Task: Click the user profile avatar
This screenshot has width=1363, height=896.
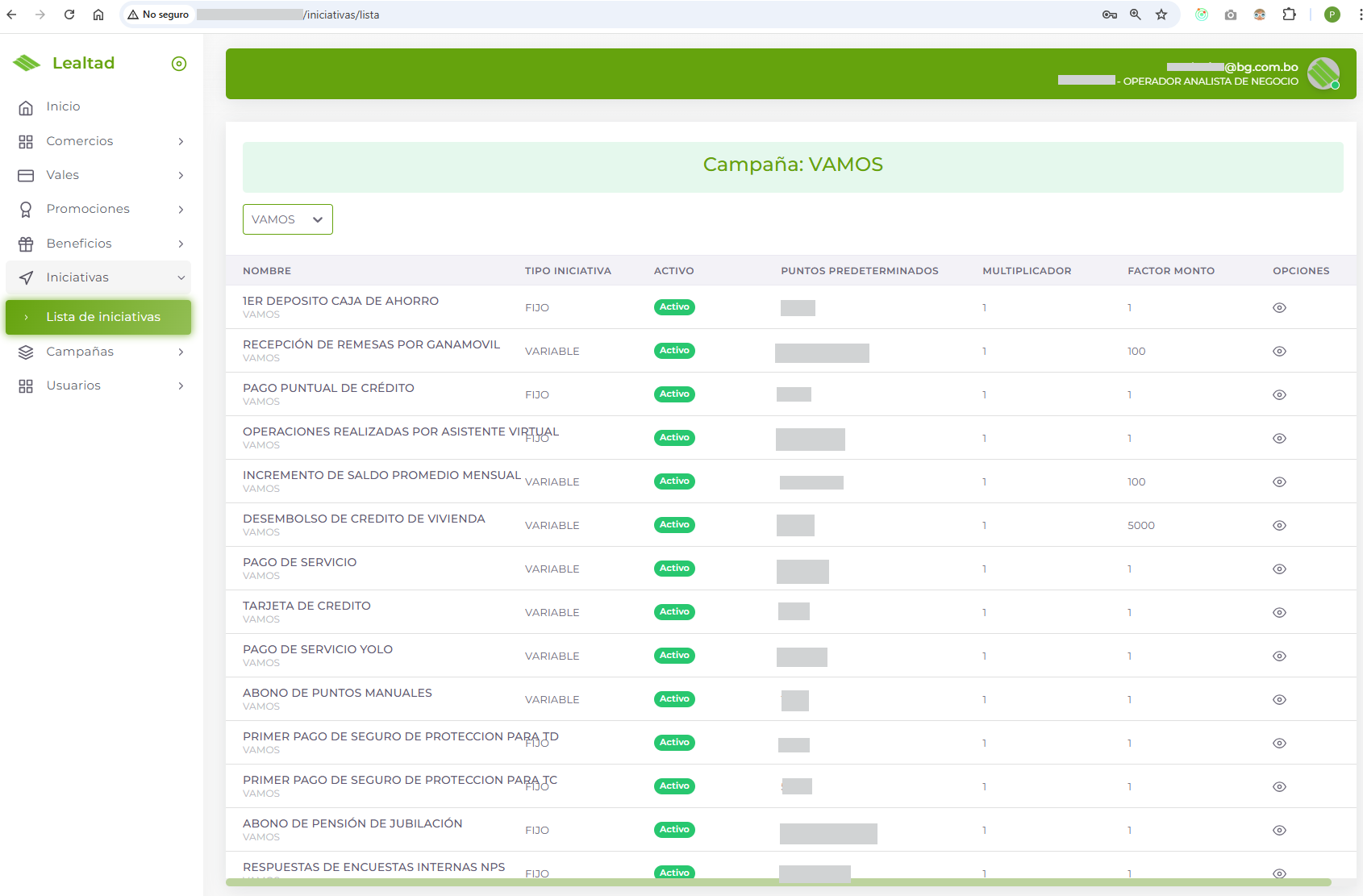Action: [x=1323, y=73]
